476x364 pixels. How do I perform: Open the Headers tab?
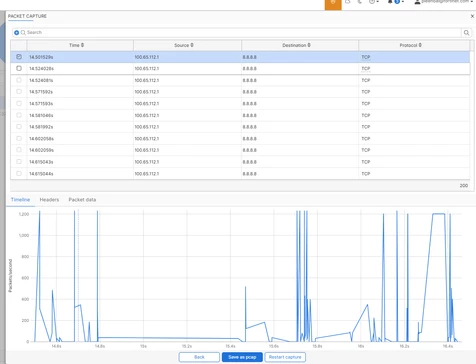pyautogui.click(x=49, y=200)
